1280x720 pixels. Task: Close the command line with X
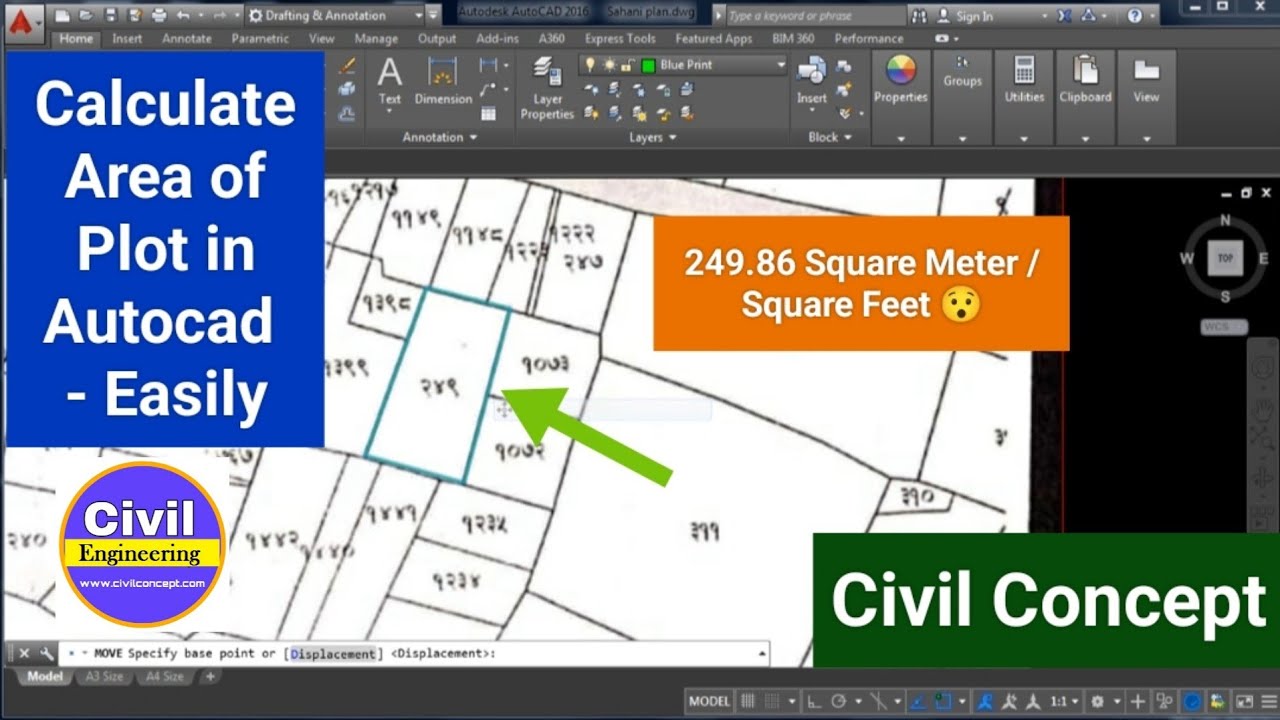25,653
